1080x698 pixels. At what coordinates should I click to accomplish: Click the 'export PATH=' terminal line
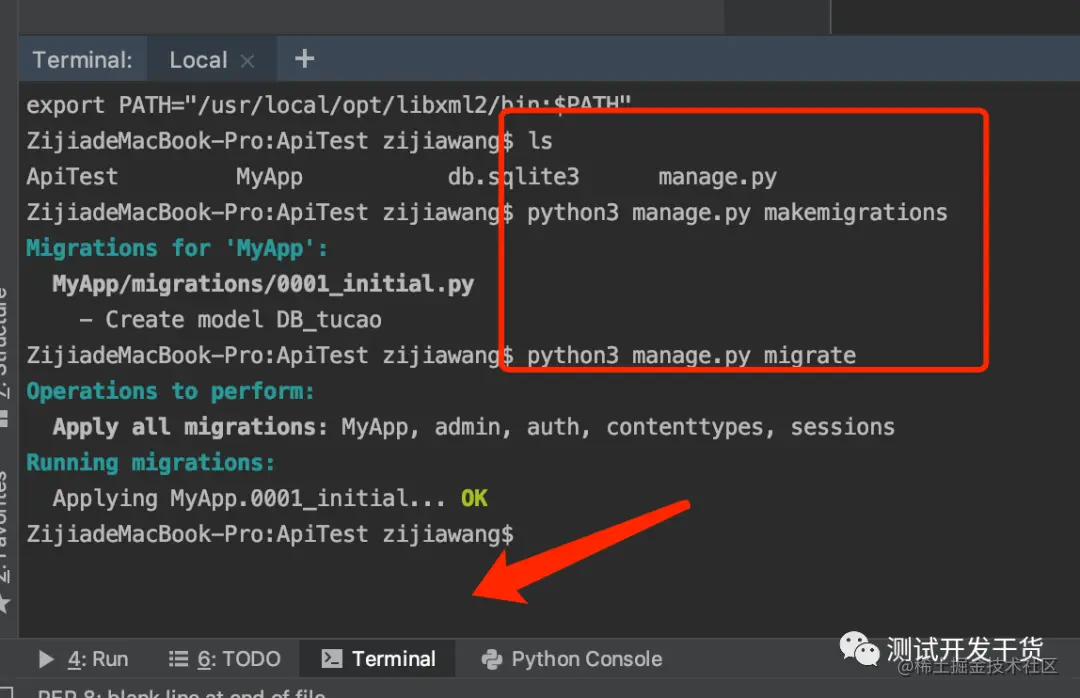329,105
